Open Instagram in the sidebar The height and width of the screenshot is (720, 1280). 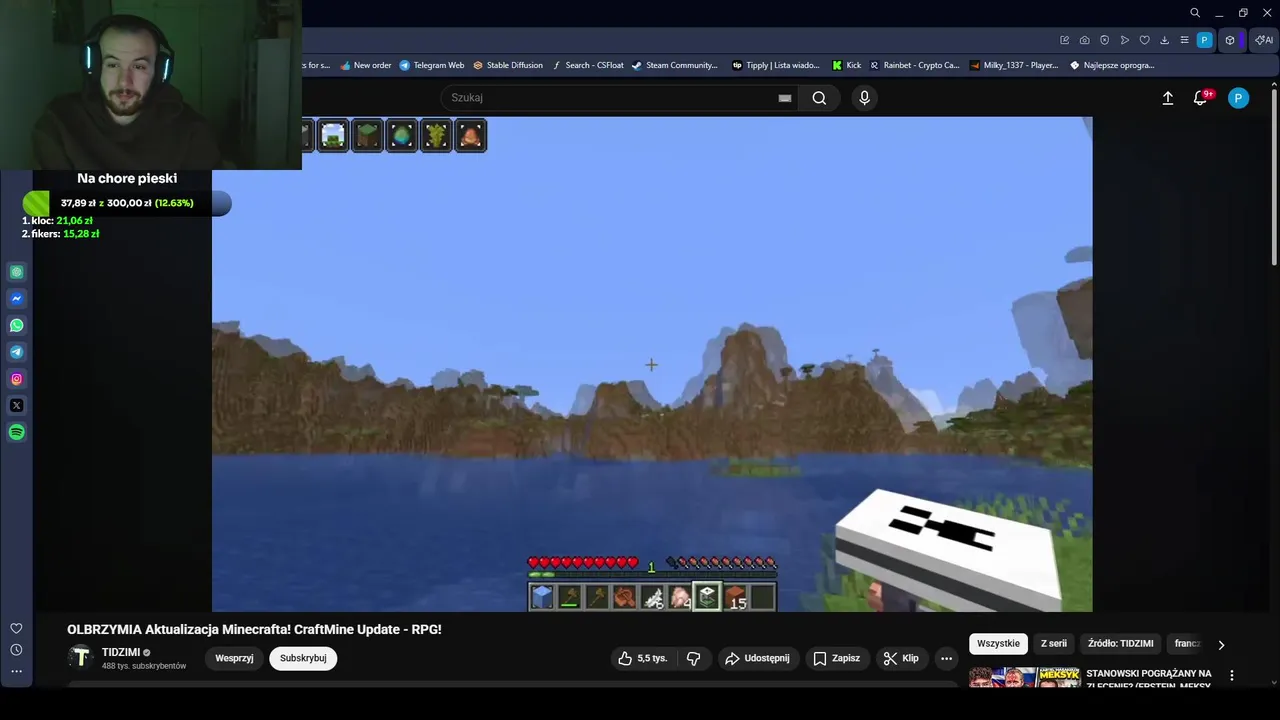tap(17, 379)
